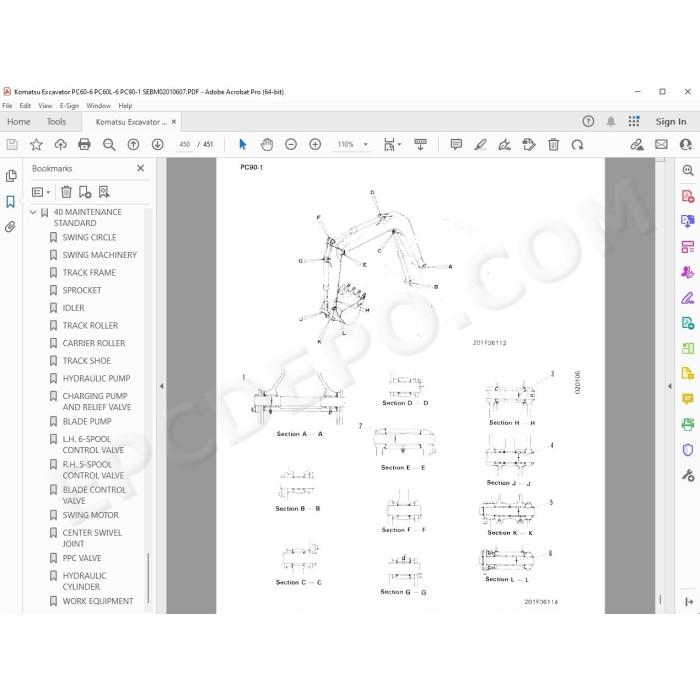Open the Find text magnifier tool
This screenshot has width=700, height=700.
109,145
